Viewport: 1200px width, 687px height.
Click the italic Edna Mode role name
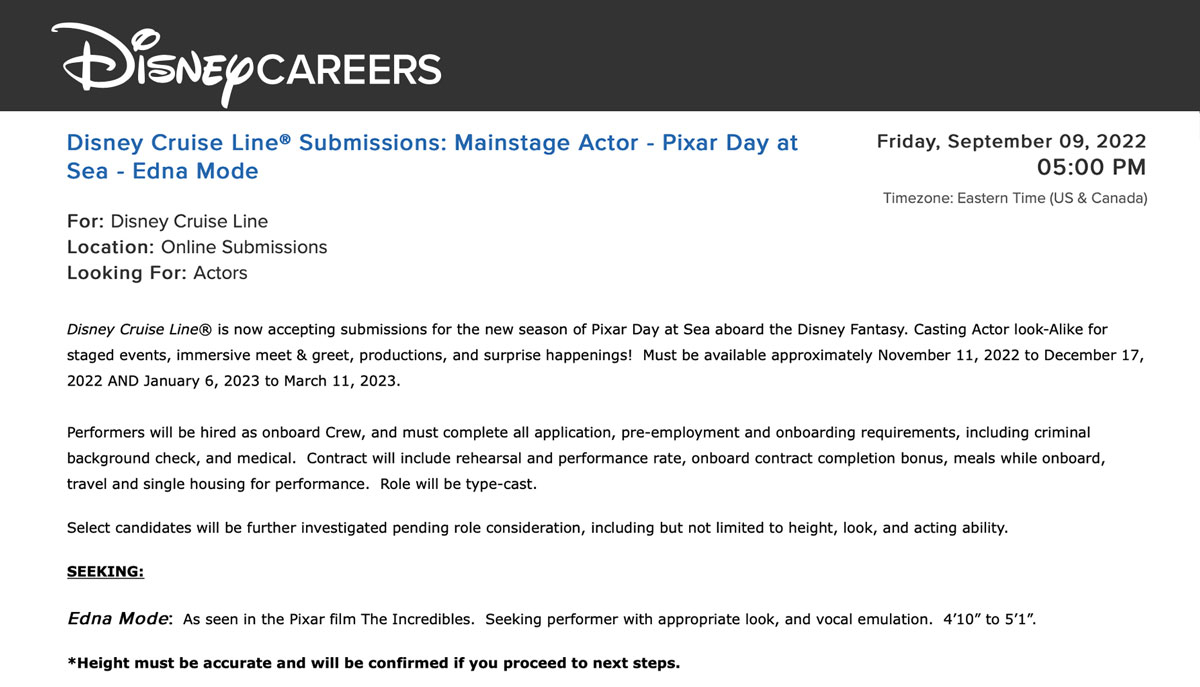(x=117, y=618)
